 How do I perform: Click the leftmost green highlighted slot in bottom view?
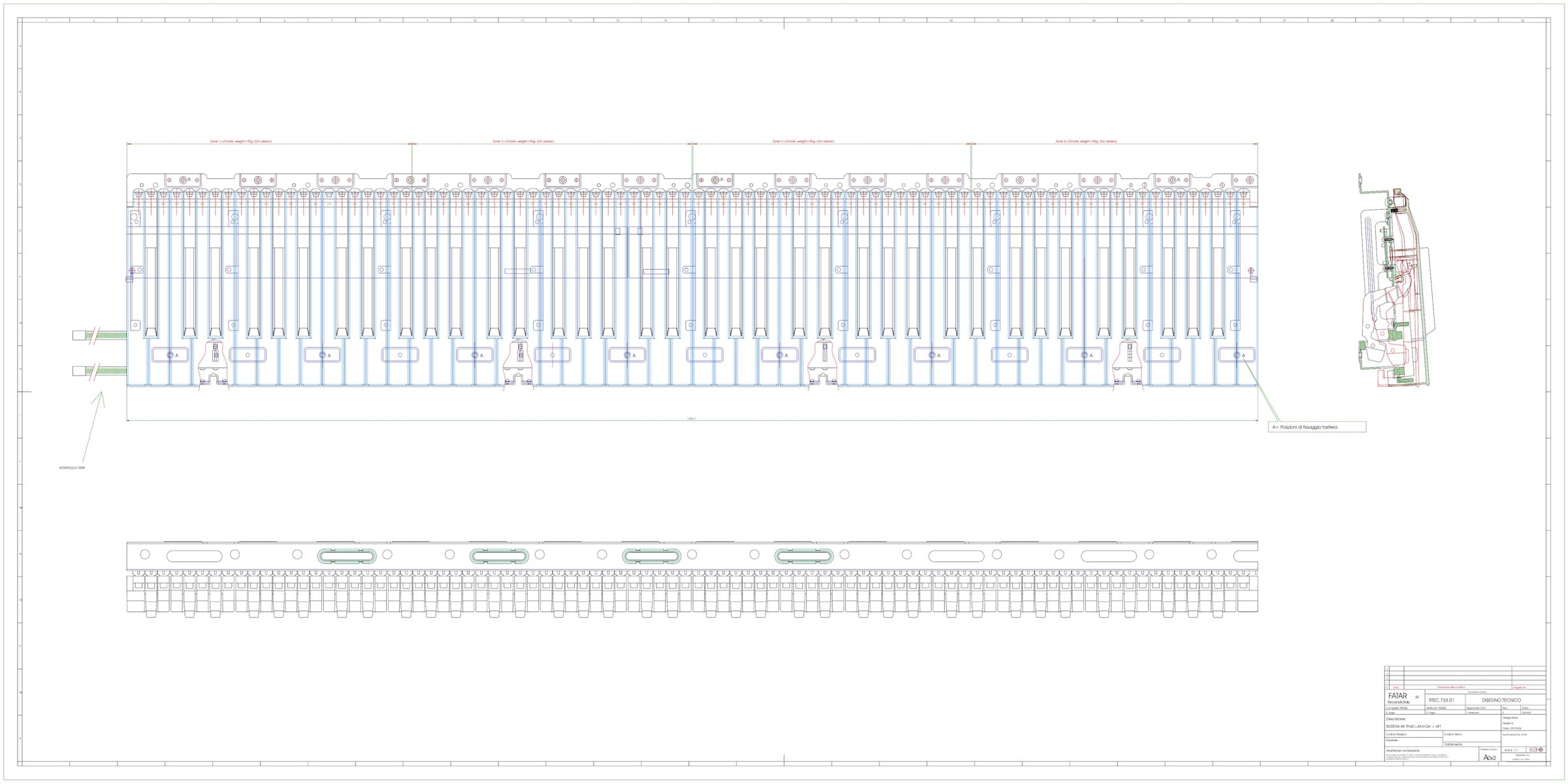[347, 556]
